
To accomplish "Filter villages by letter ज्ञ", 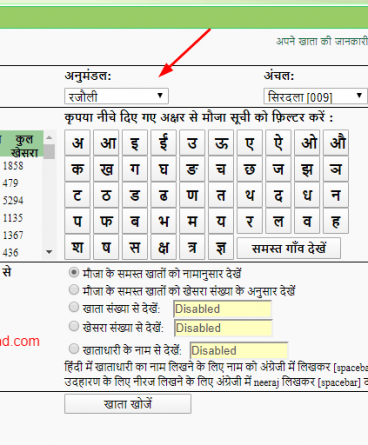I will (x=221, y=247).
